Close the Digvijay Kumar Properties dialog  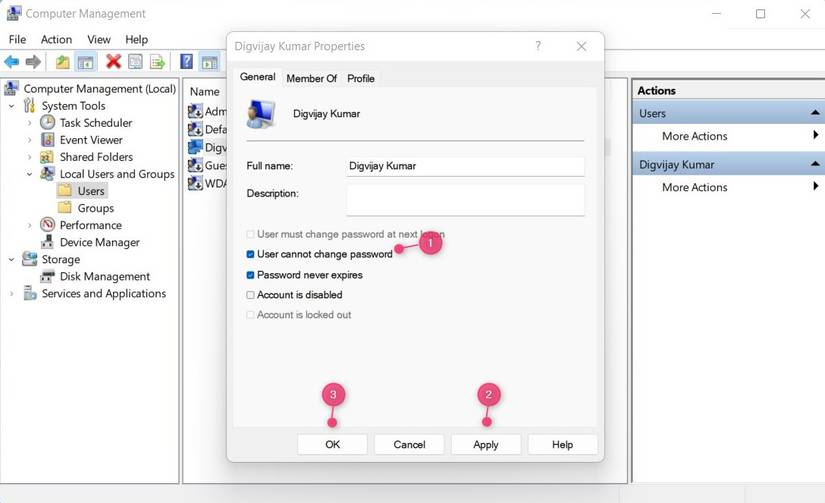(581, 46)
